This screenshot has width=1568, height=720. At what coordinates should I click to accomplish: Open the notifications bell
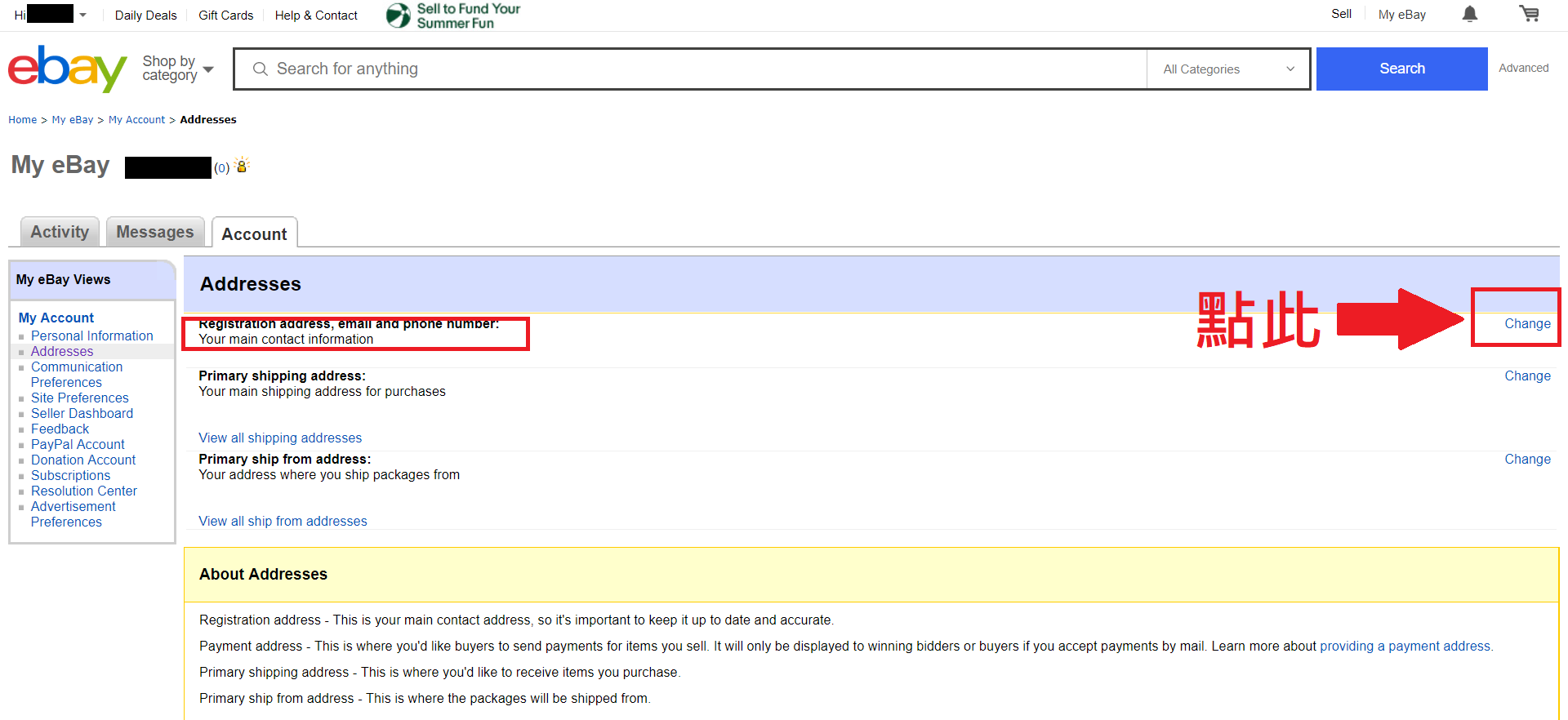1470,14
